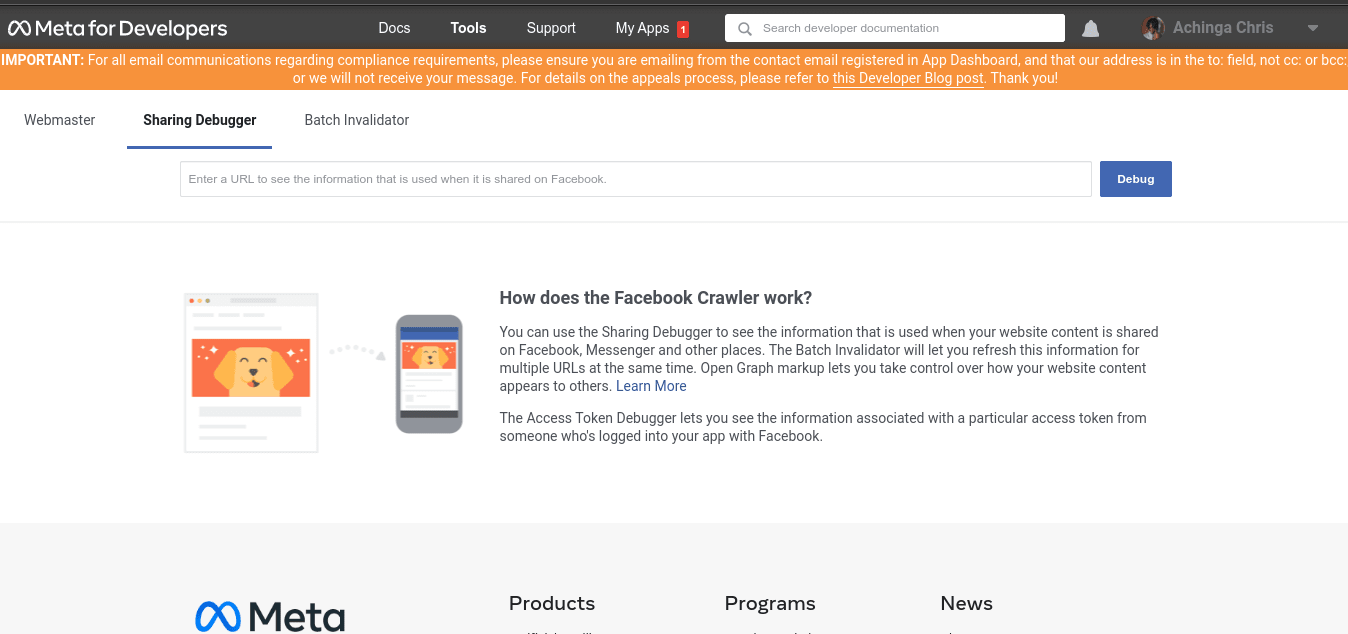Click 'How does the Facebook Crawler work?' heading

656,298
